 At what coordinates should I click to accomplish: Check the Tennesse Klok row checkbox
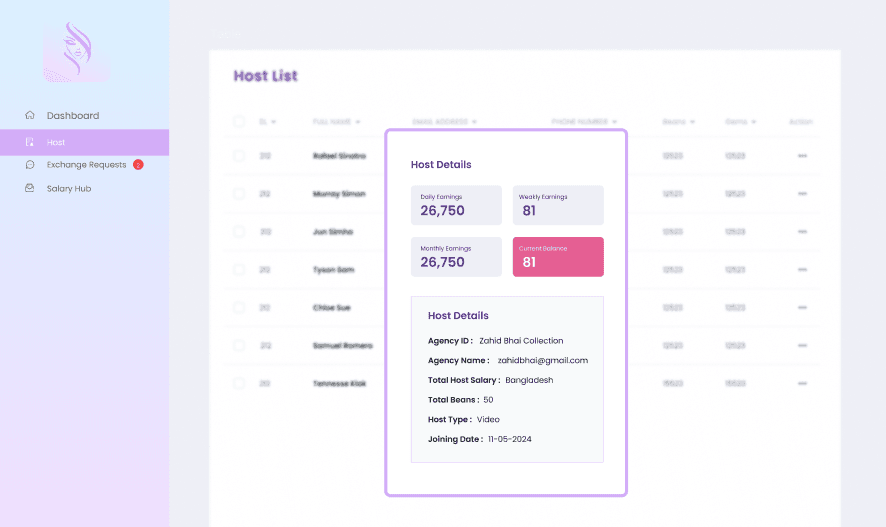click(x=239, y=383)
